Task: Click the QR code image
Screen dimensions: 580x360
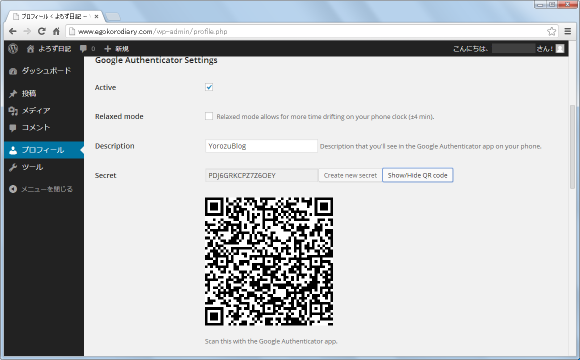Action: click(269, 261)
